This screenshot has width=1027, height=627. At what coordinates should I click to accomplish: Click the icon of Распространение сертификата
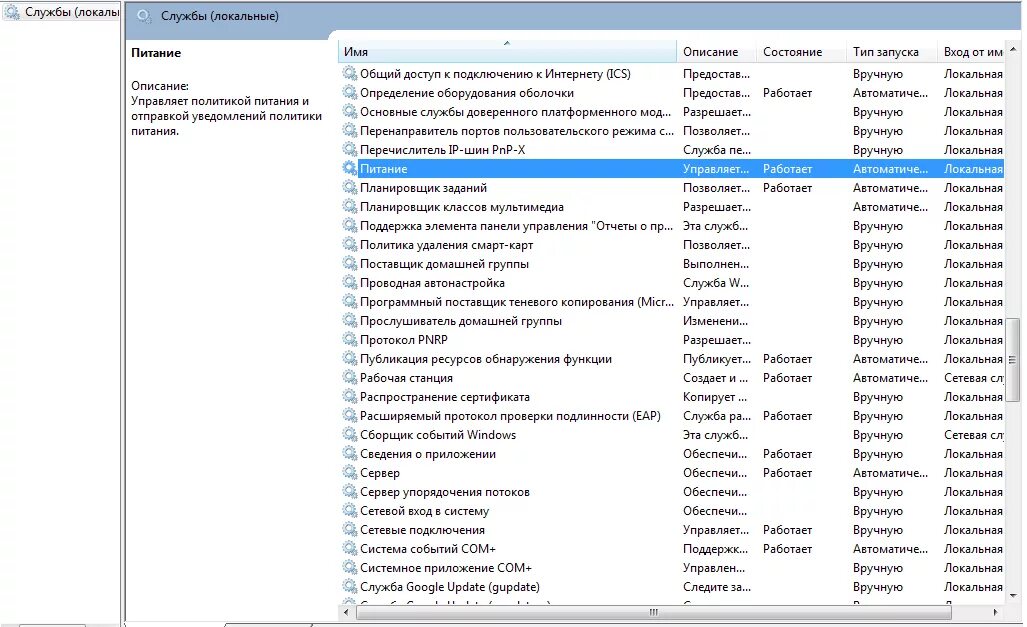[350, 396]
